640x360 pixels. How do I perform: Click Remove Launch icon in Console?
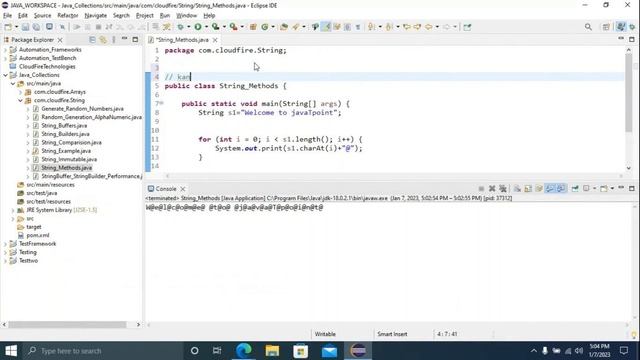click(x=492, y=189)
